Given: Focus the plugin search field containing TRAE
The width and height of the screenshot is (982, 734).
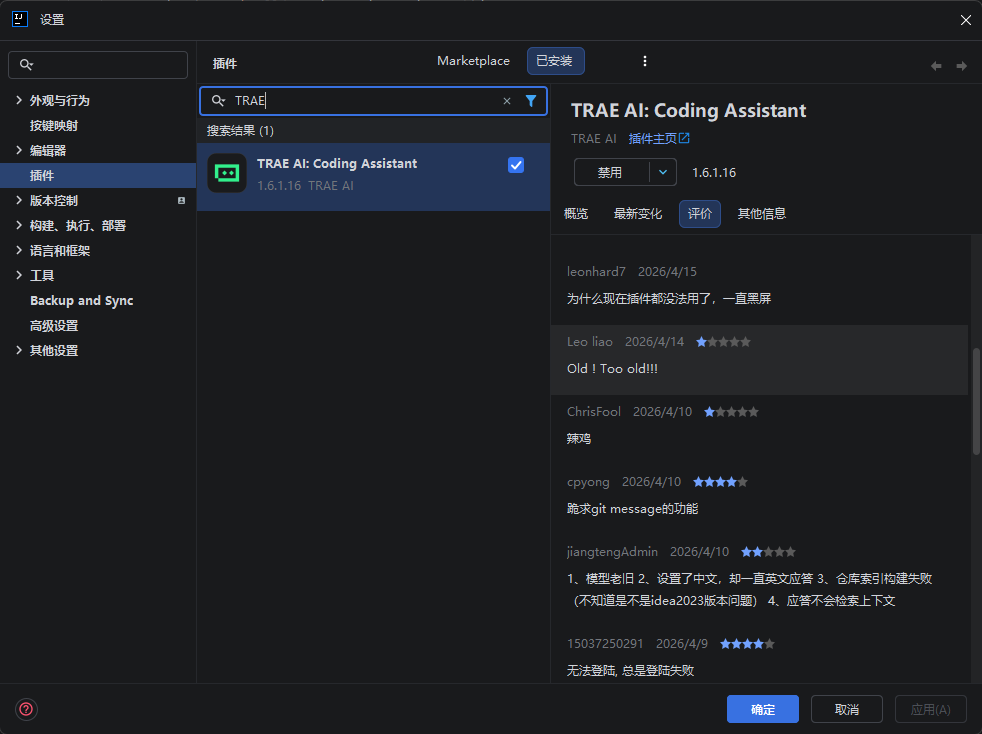Looking at the screenshot, I should pos(373,101).
